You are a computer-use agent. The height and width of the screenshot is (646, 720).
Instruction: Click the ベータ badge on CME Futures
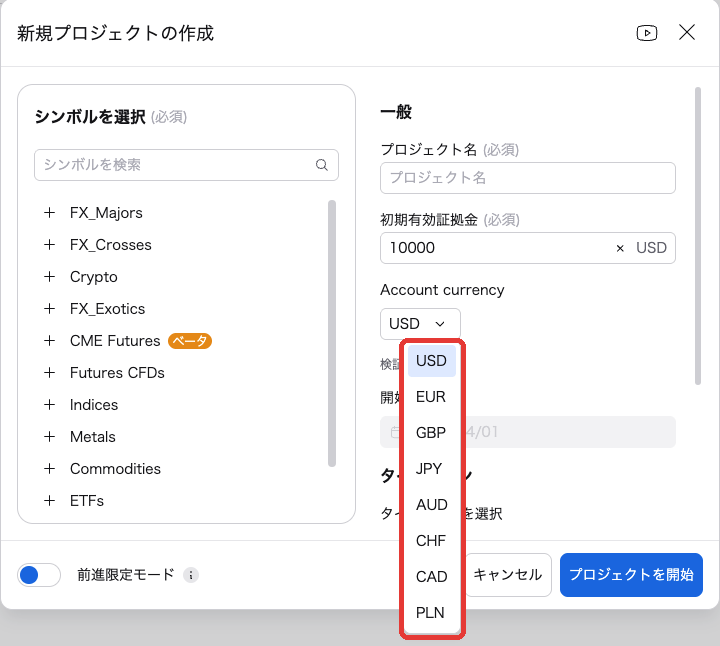[x=190, y=341]
